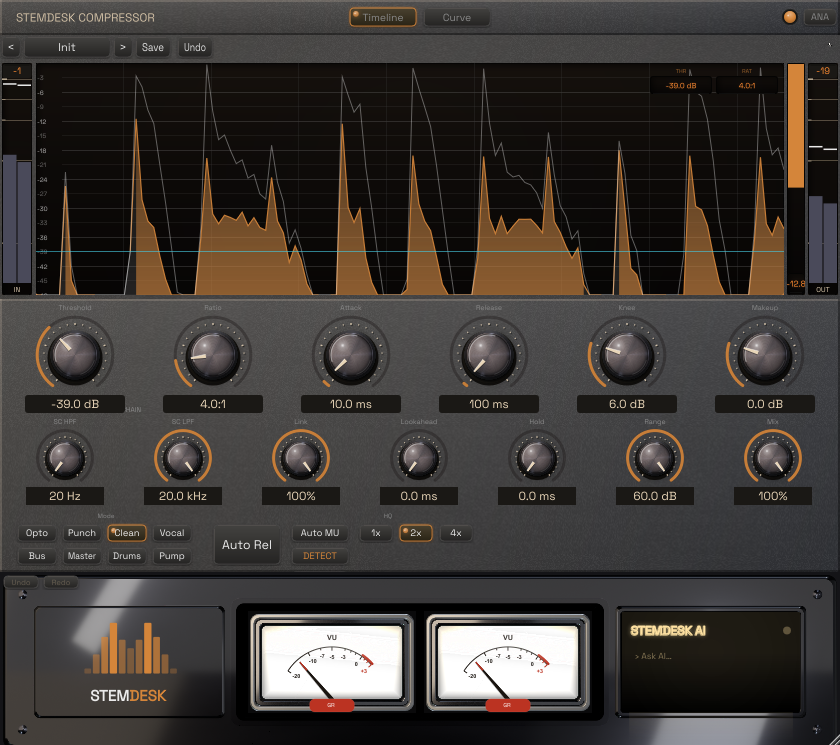Click the Makeup gain knob
Viewport: 840px width, 745px height.
click(x=764, y=355)
